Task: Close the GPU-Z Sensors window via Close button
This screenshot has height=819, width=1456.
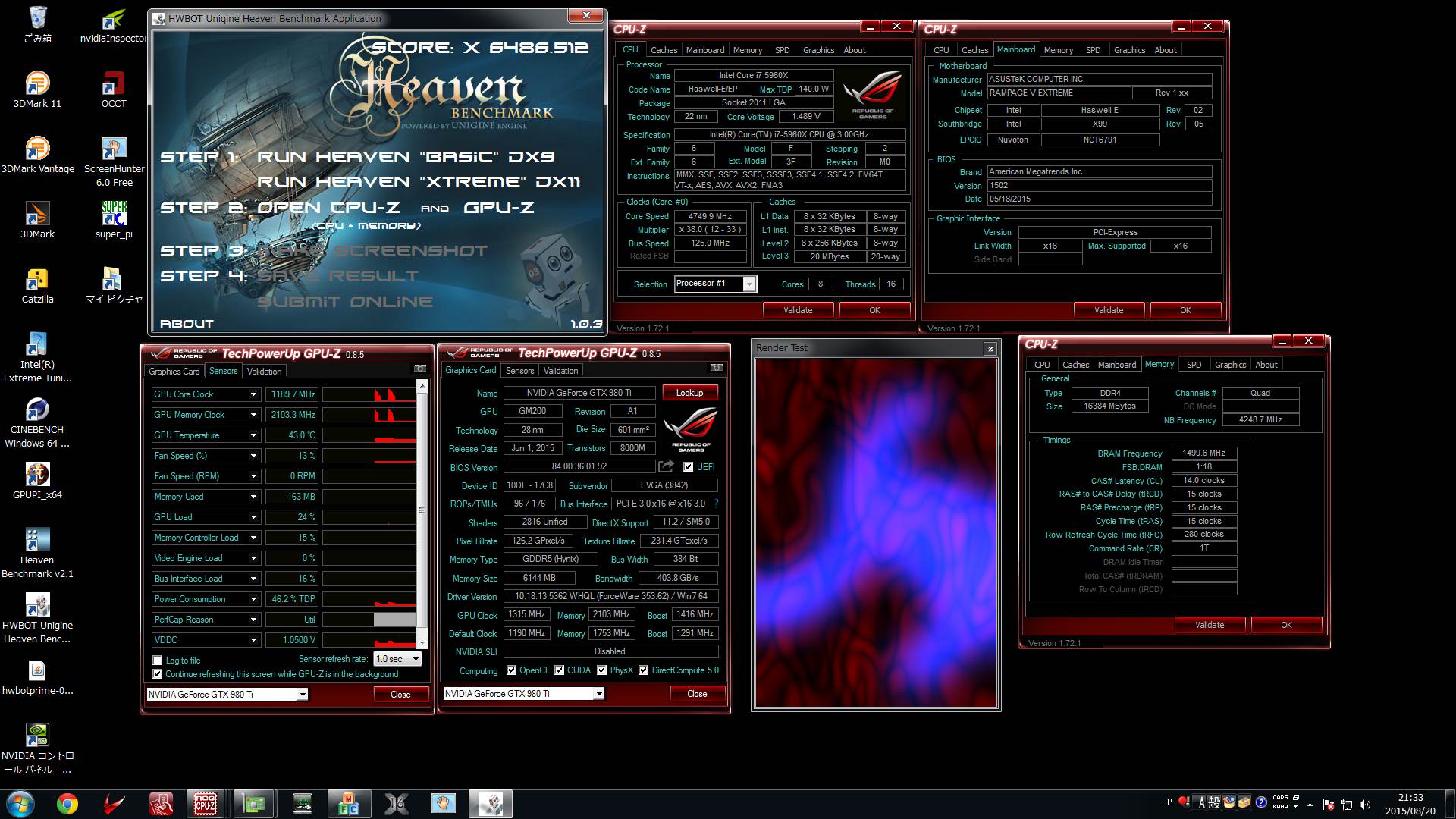Action: tap(400, 695)
